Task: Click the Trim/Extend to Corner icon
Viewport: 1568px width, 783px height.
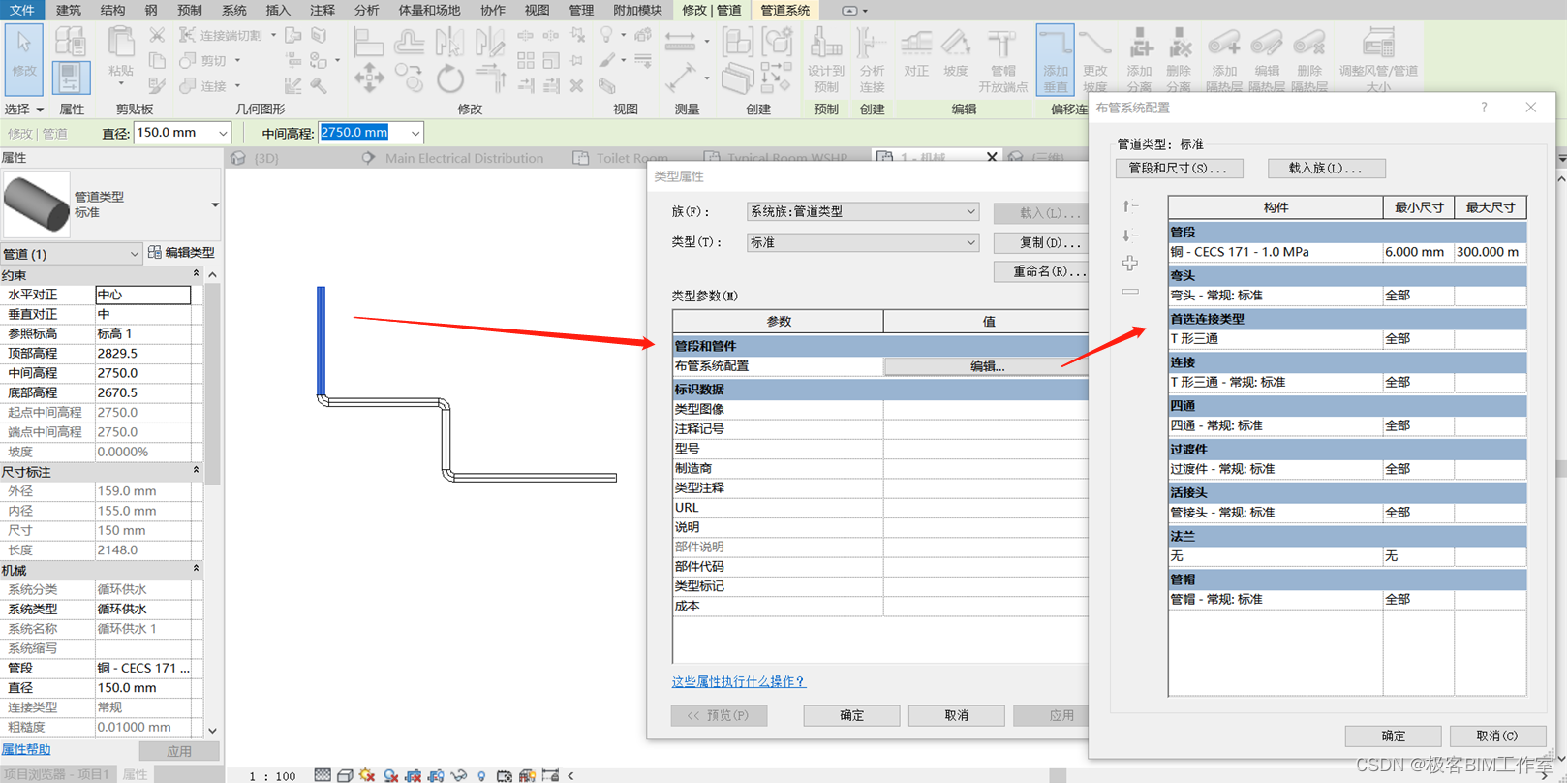Action: [490, 78]
